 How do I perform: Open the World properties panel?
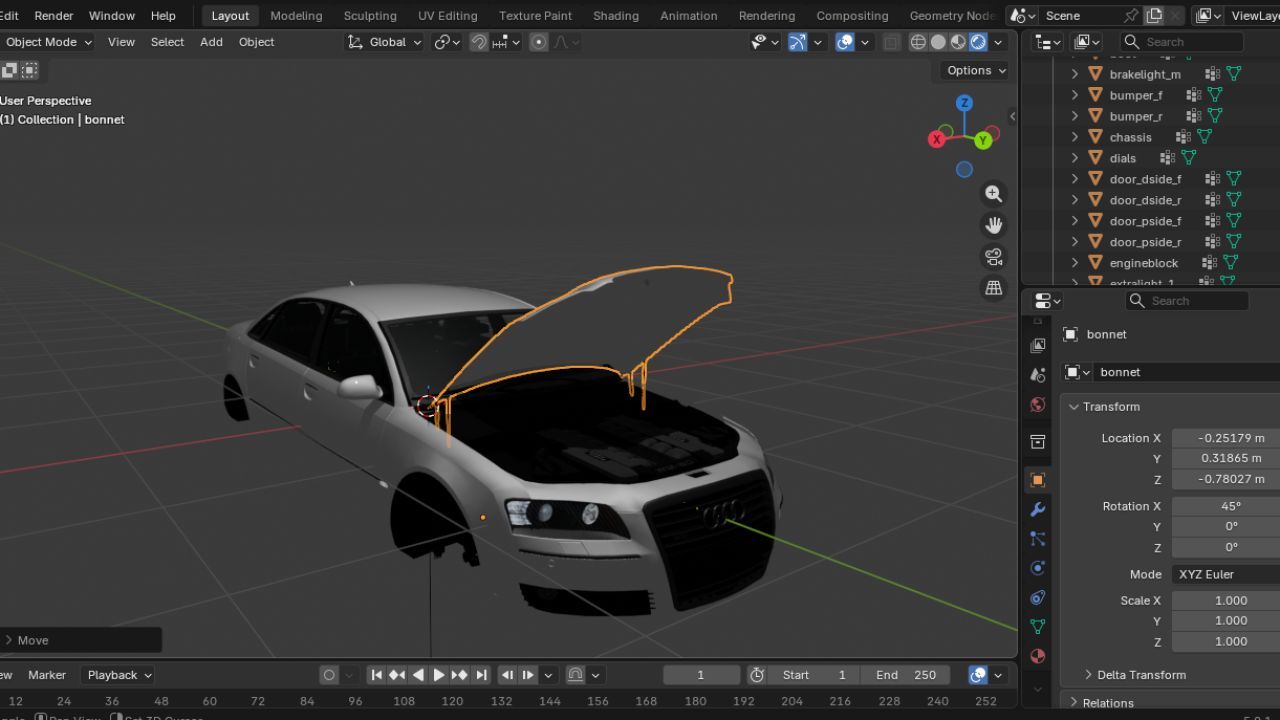1037,406
